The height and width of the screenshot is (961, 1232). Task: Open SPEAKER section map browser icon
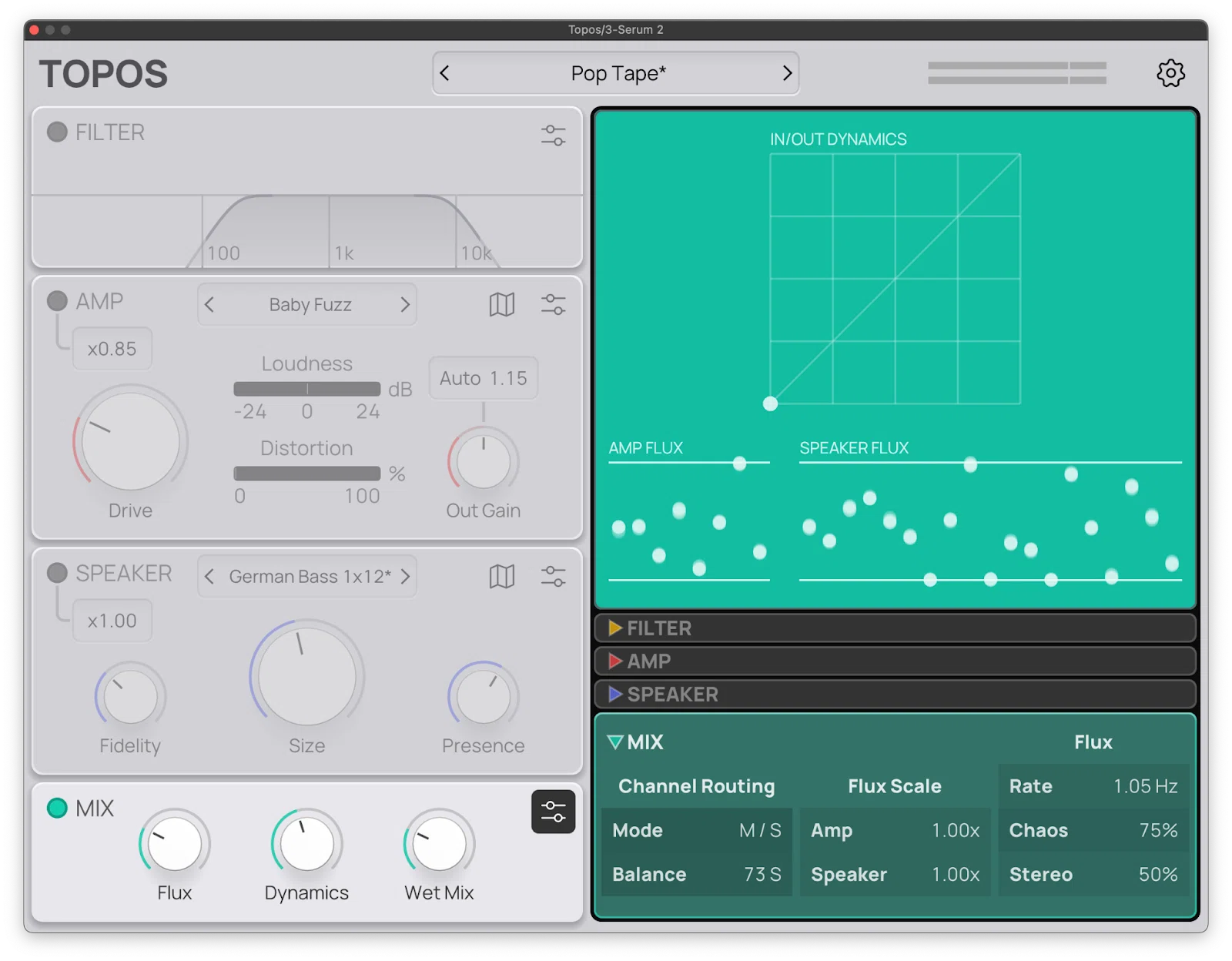[501, 576]
